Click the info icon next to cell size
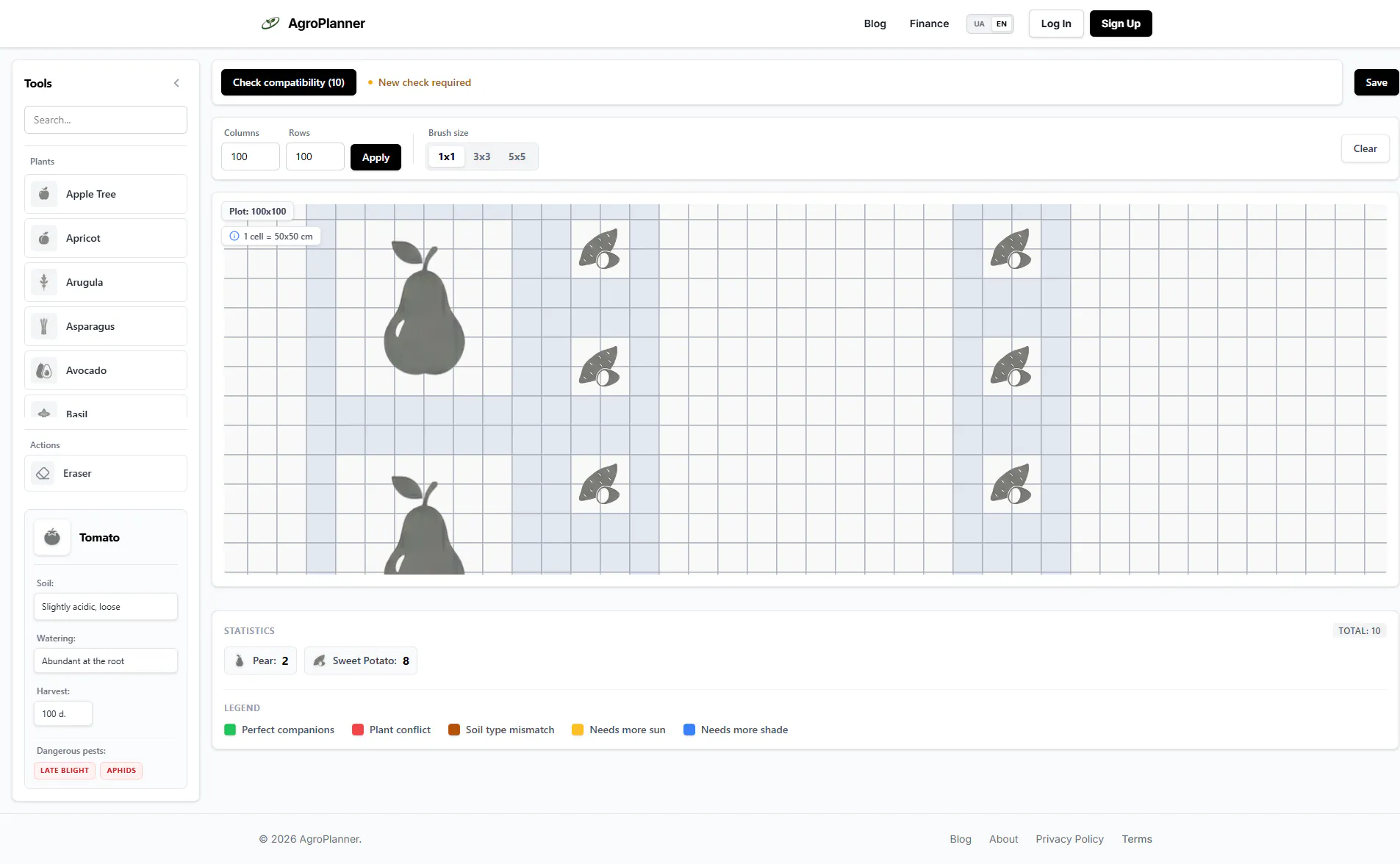Viewport: 1400px width, 864px height. (x=234, y=236)
